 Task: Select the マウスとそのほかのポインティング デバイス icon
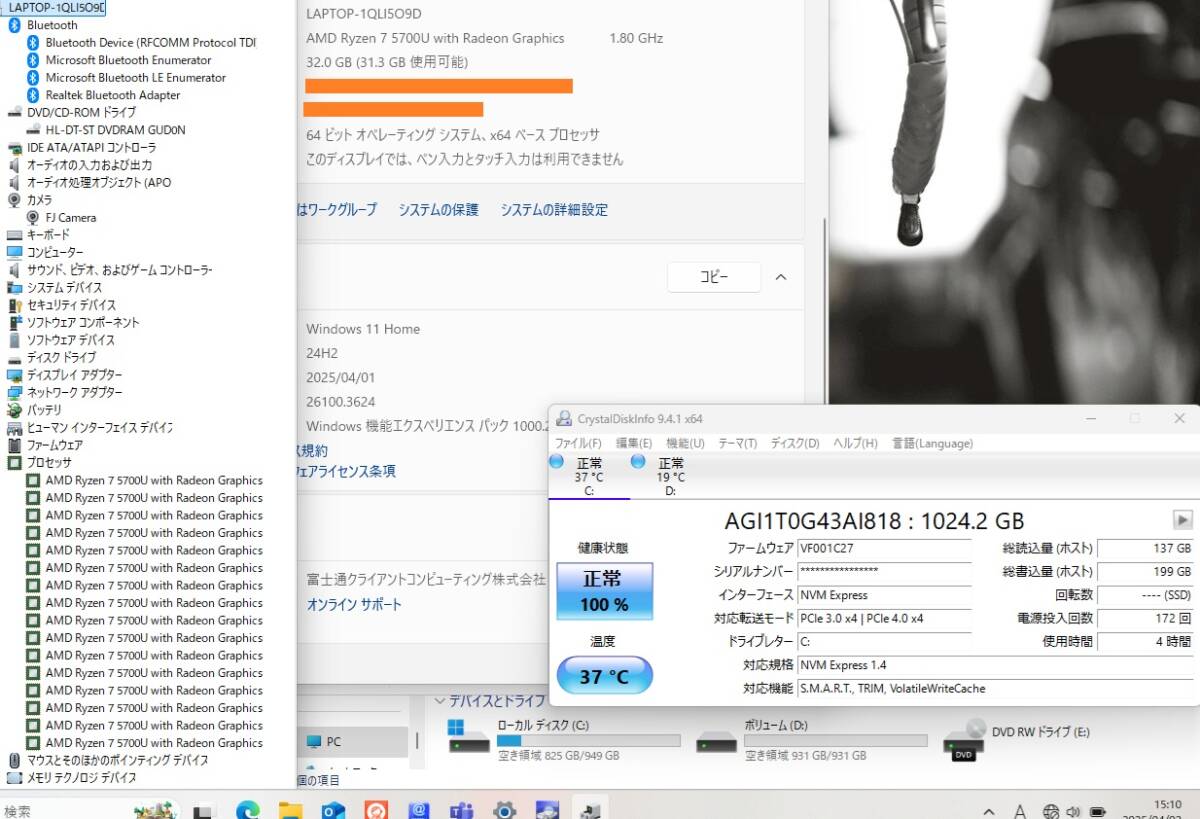point(15,760)
